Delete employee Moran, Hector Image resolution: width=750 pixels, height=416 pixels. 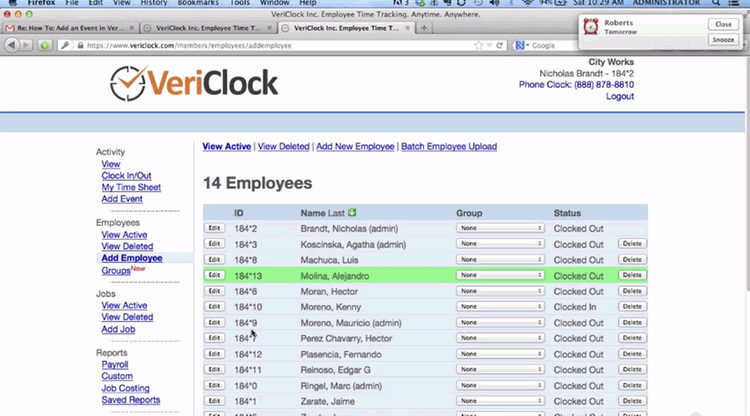coord(631,291)
